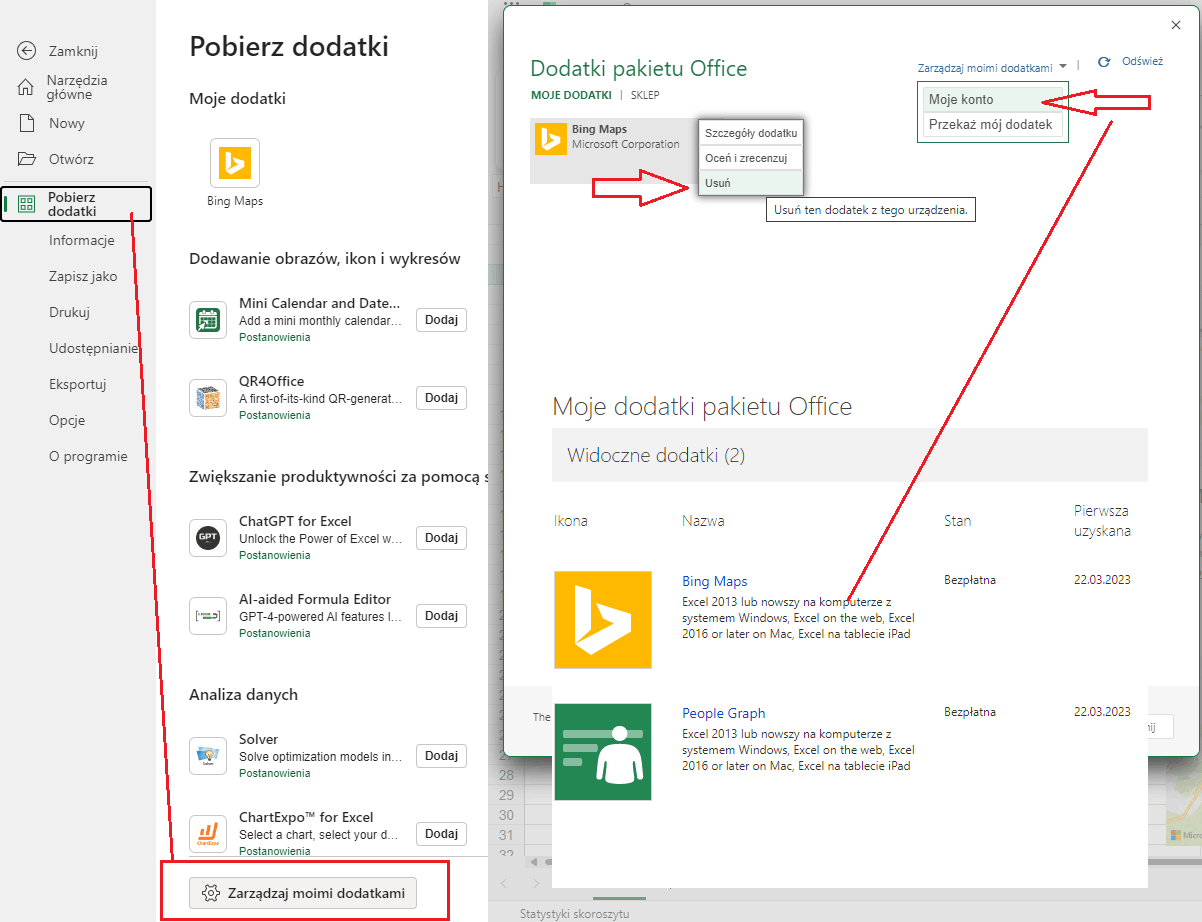The height and width of the screenshot is (922, 1202).
Task: Add AI-aided Formula Editor with Dodaj
Action: point(441,616)
